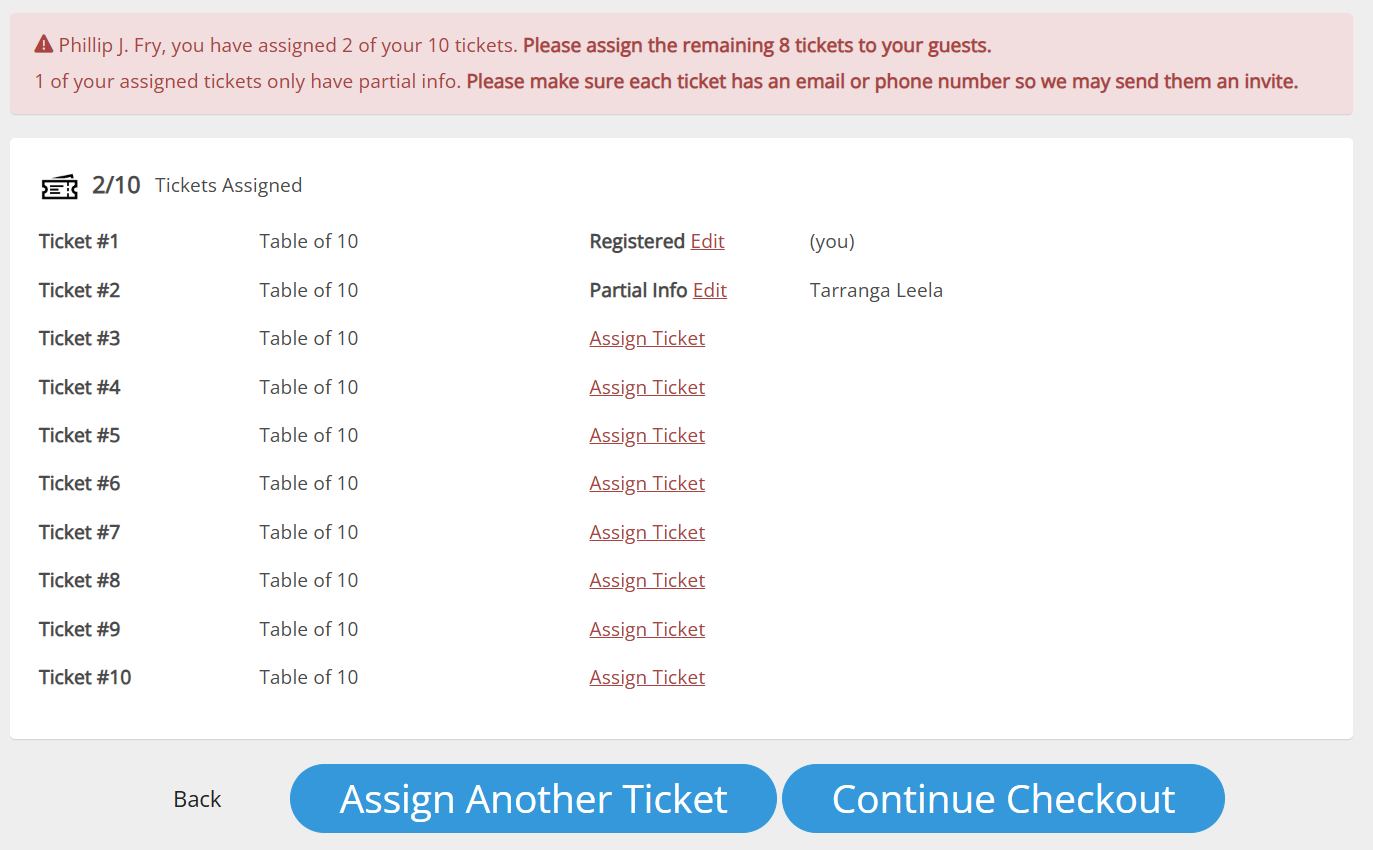
Task: Assign Ticket #3 to a guest
Action: pyautogui.click(x=647, y=339)
